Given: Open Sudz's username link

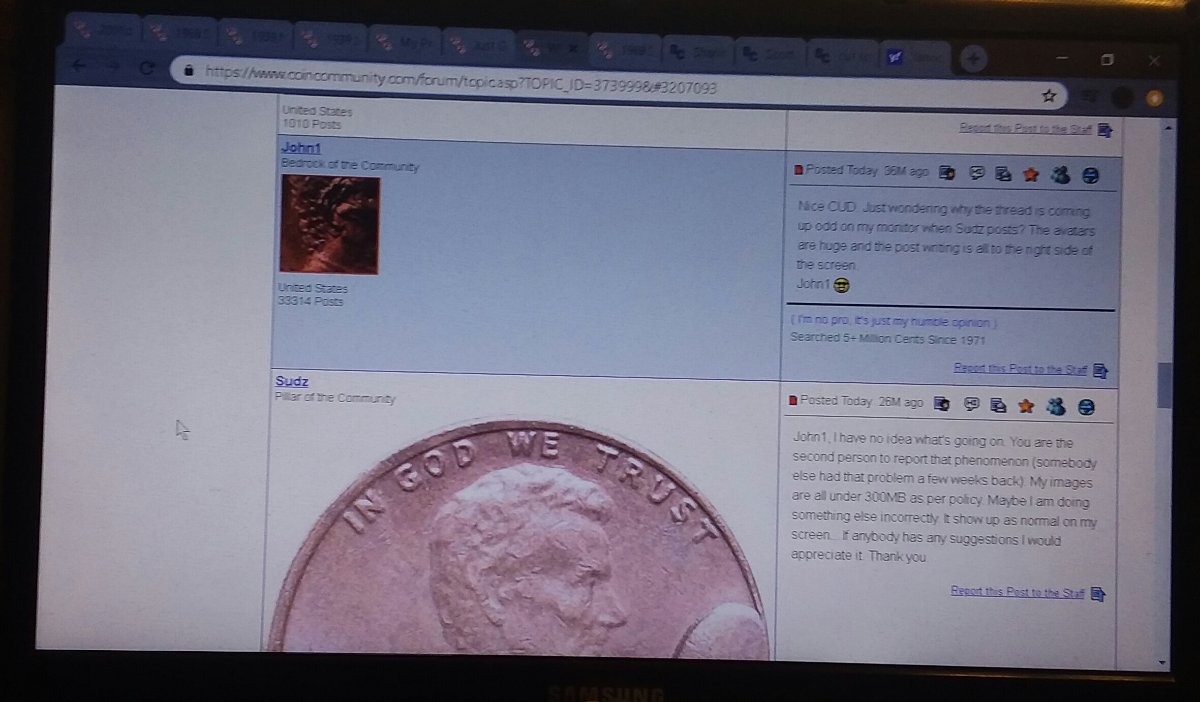Looking at the screenshot, I should (x=292, y=381).
